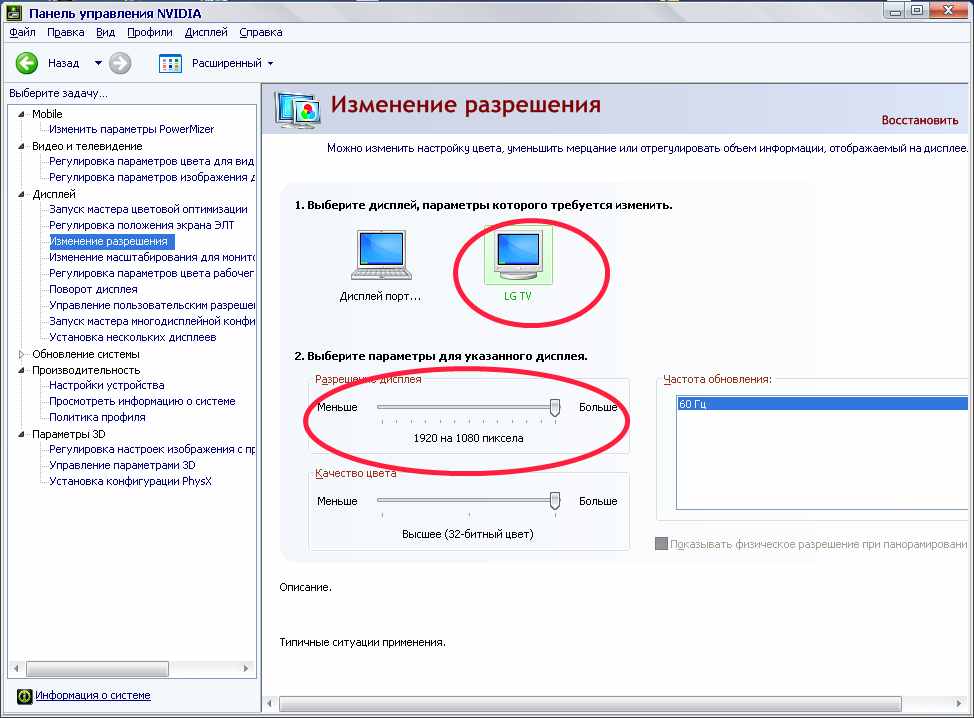Image resolution: width=974 pixels, height=718 pixels.
Task: Open the Справка menu
Action: tap(261, 32)
